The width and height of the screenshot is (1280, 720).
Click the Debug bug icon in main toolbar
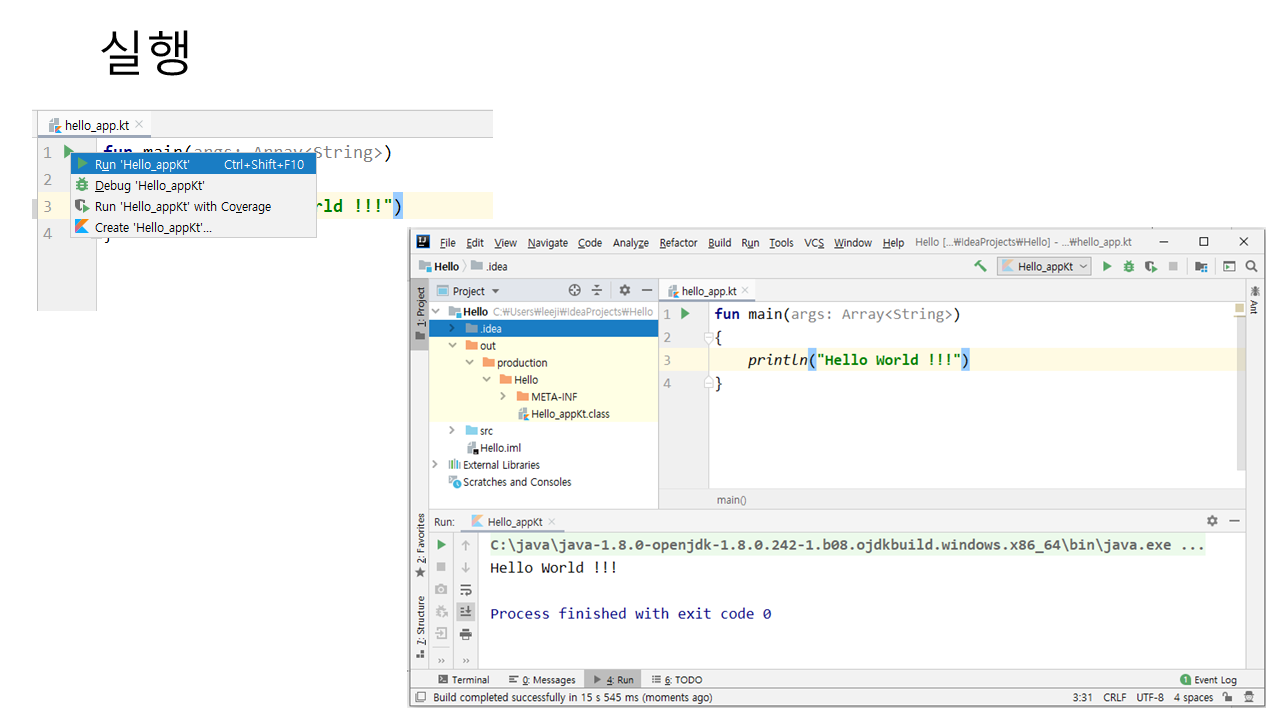point(1128,267)
